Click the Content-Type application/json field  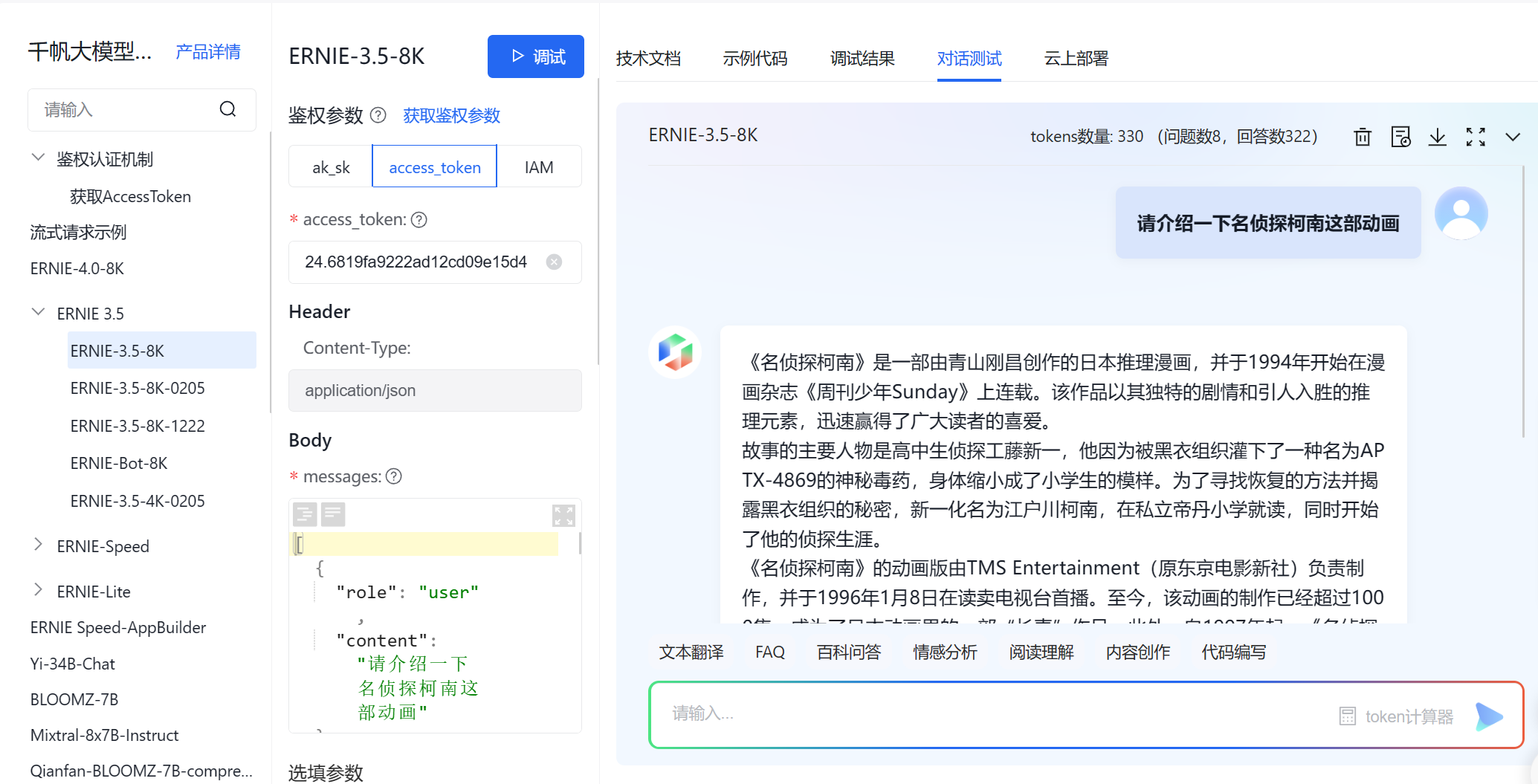[x=435, y=390]
